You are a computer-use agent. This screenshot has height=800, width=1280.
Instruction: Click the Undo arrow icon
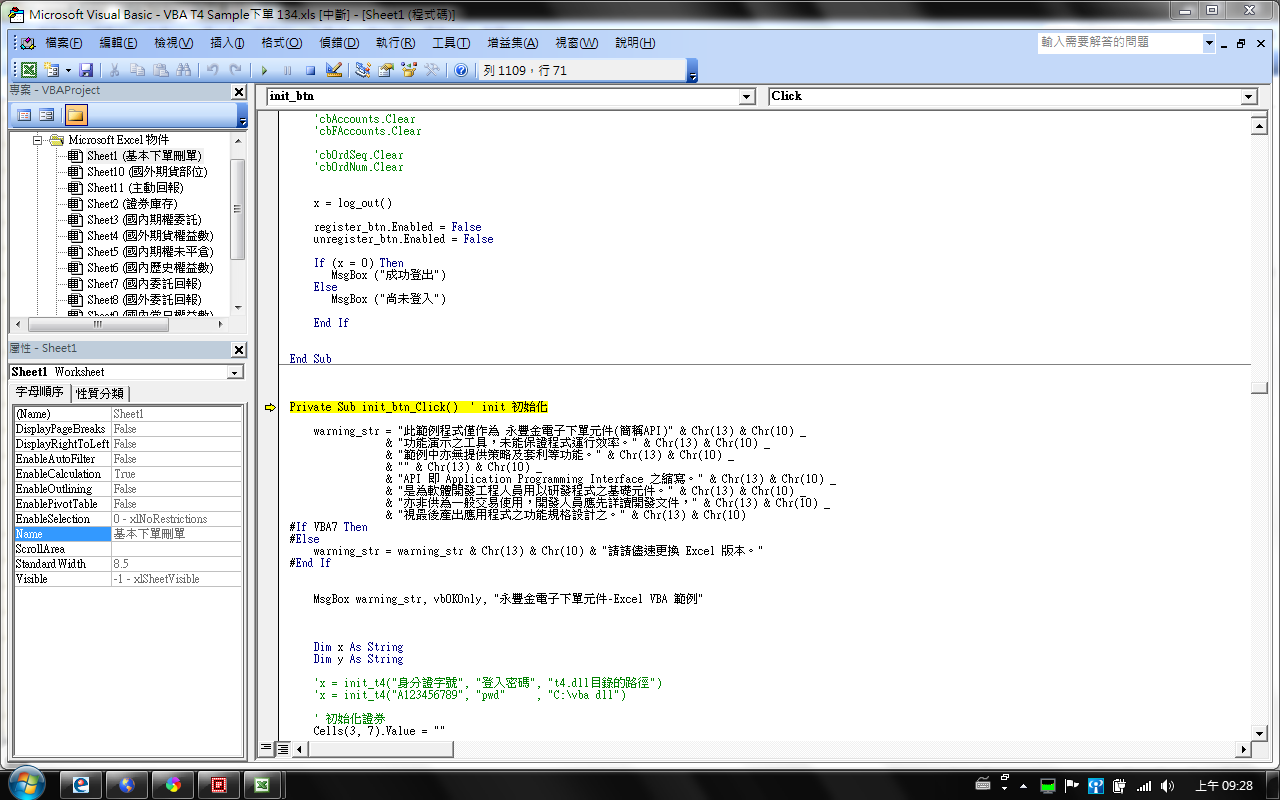212,70
